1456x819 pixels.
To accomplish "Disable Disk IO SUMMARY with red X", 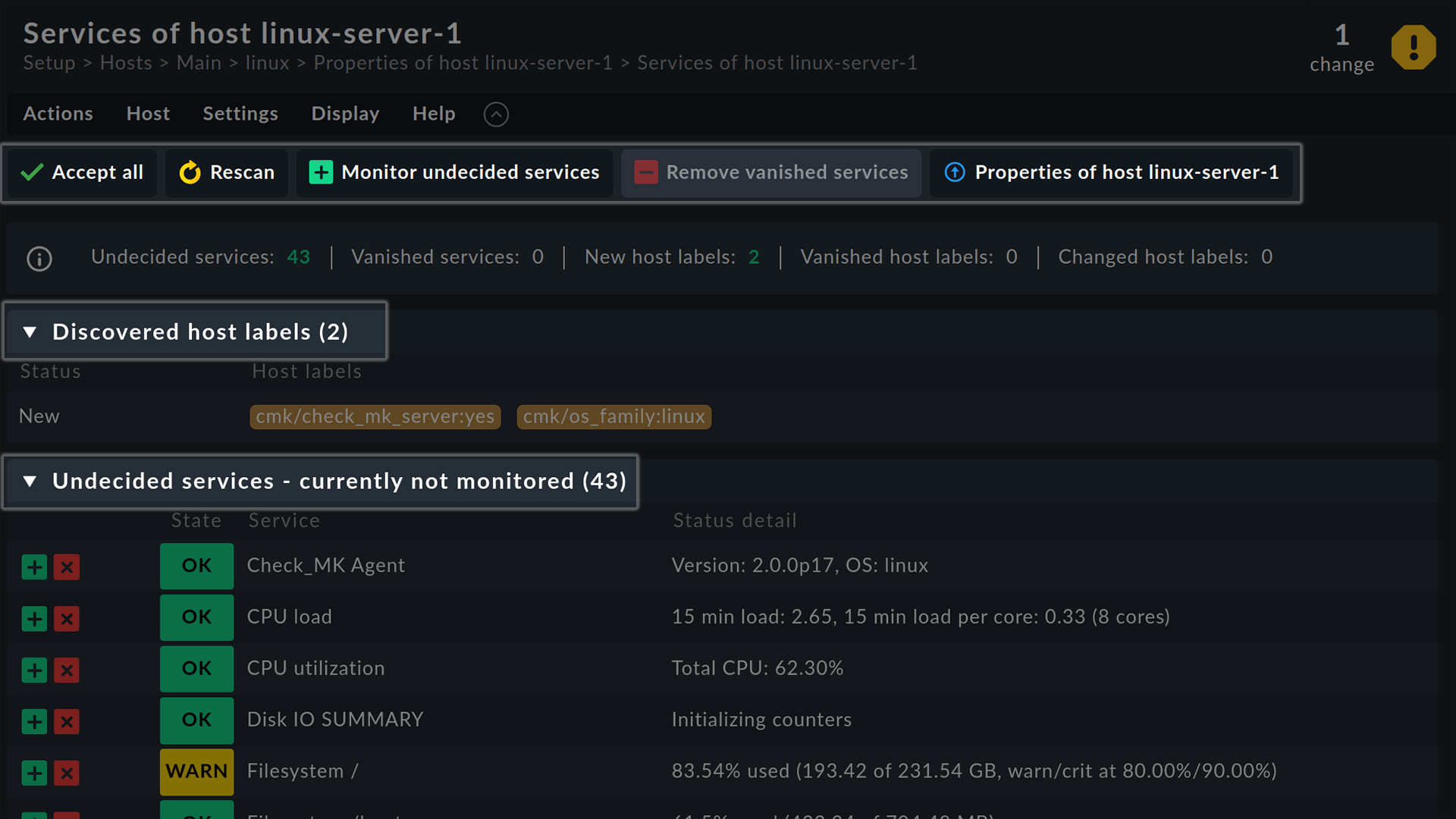I will click(67, 721).
